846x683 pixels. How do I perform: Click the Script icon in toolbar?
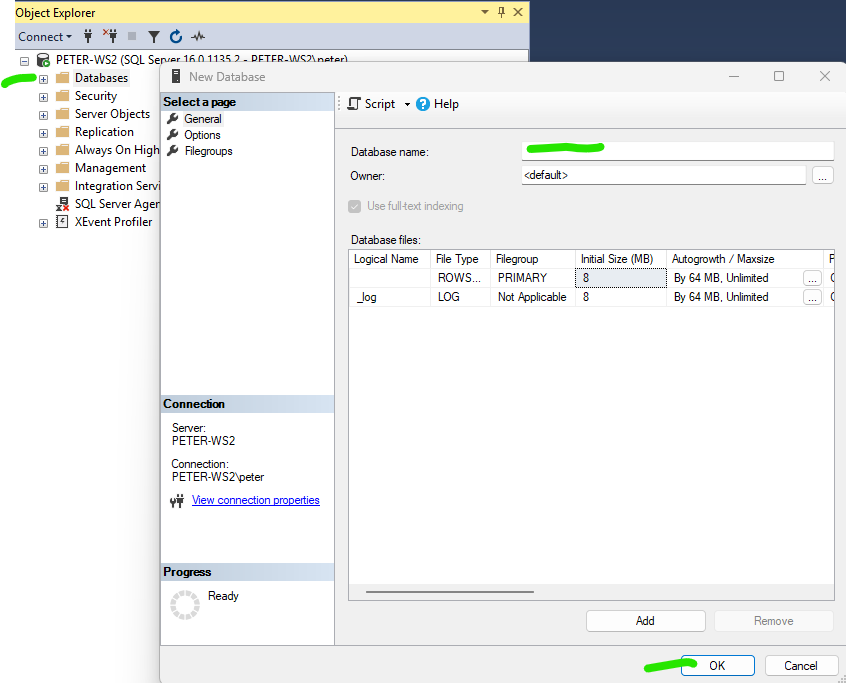pos(354,104)
